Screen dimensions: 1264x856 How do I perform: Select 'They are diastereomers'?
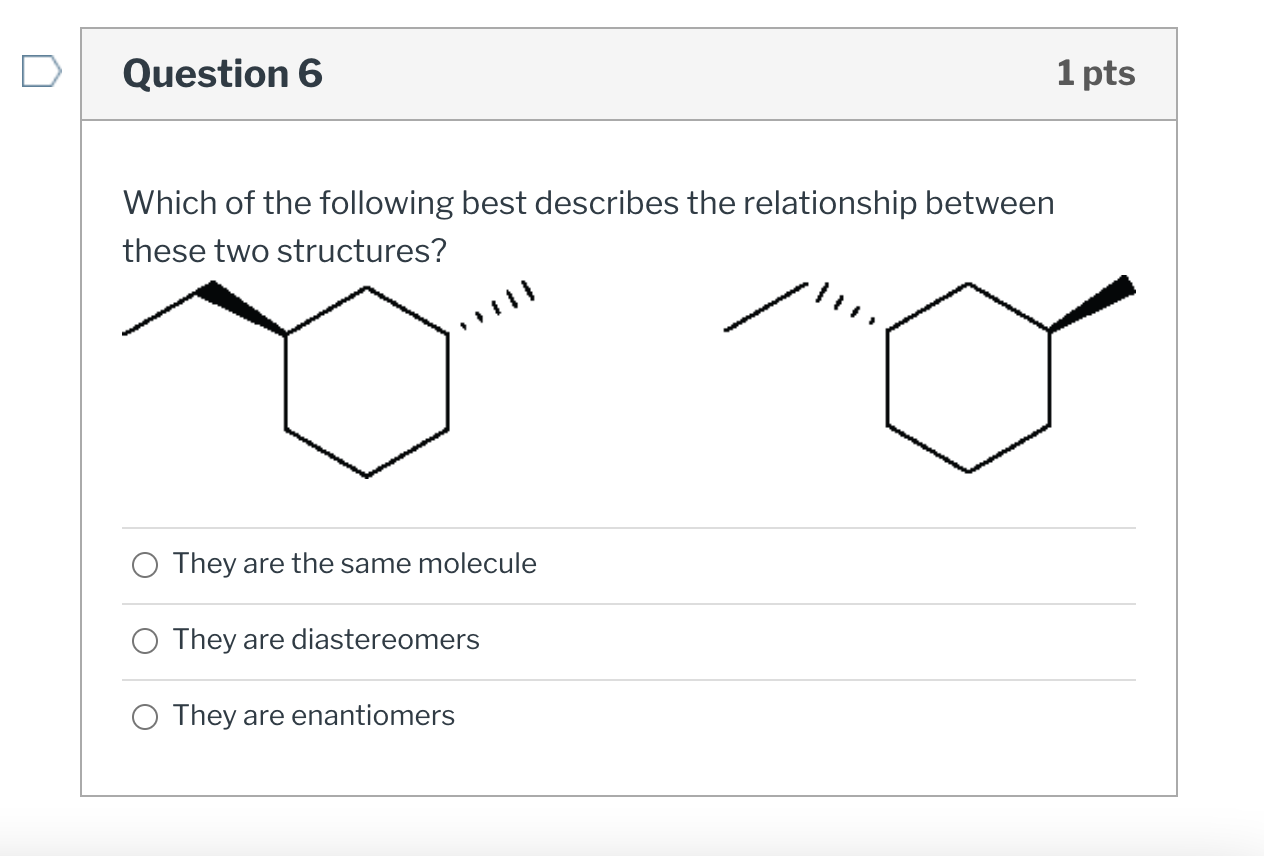(x=145, y=640)
